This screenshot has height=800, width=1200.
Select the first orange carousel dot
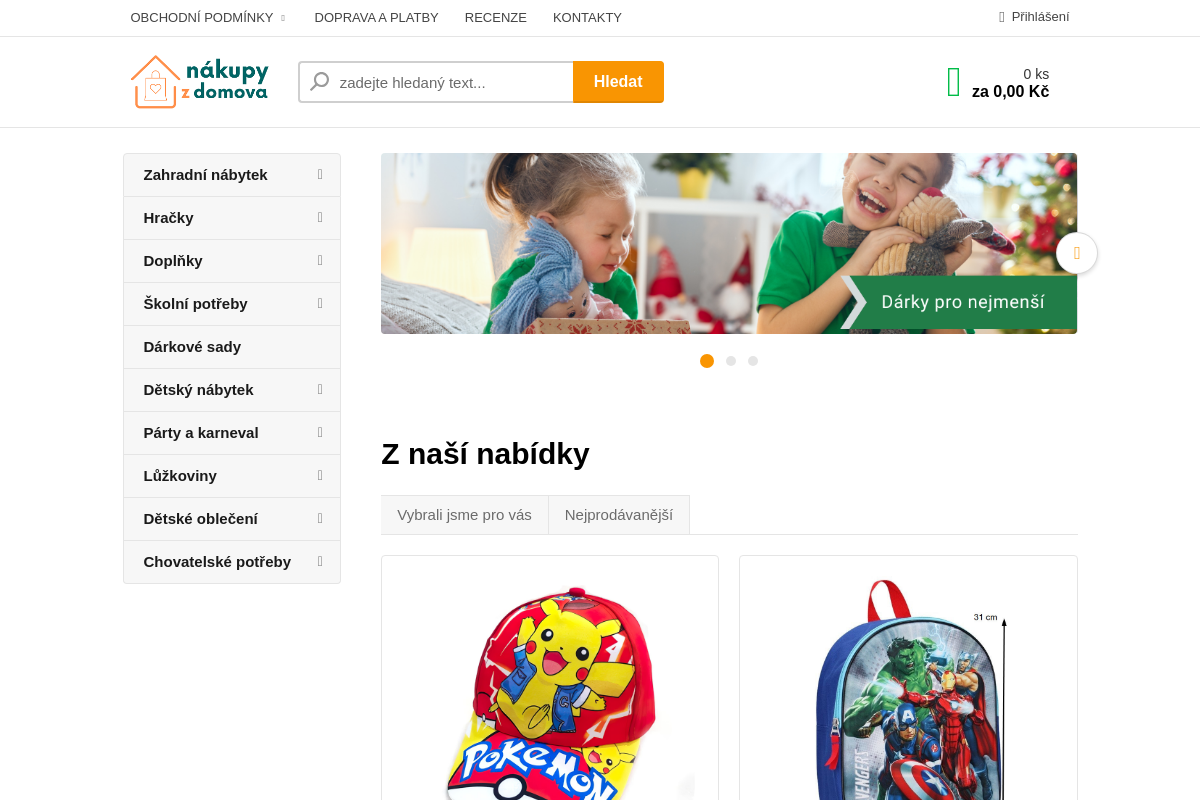(x=707, y=361)
